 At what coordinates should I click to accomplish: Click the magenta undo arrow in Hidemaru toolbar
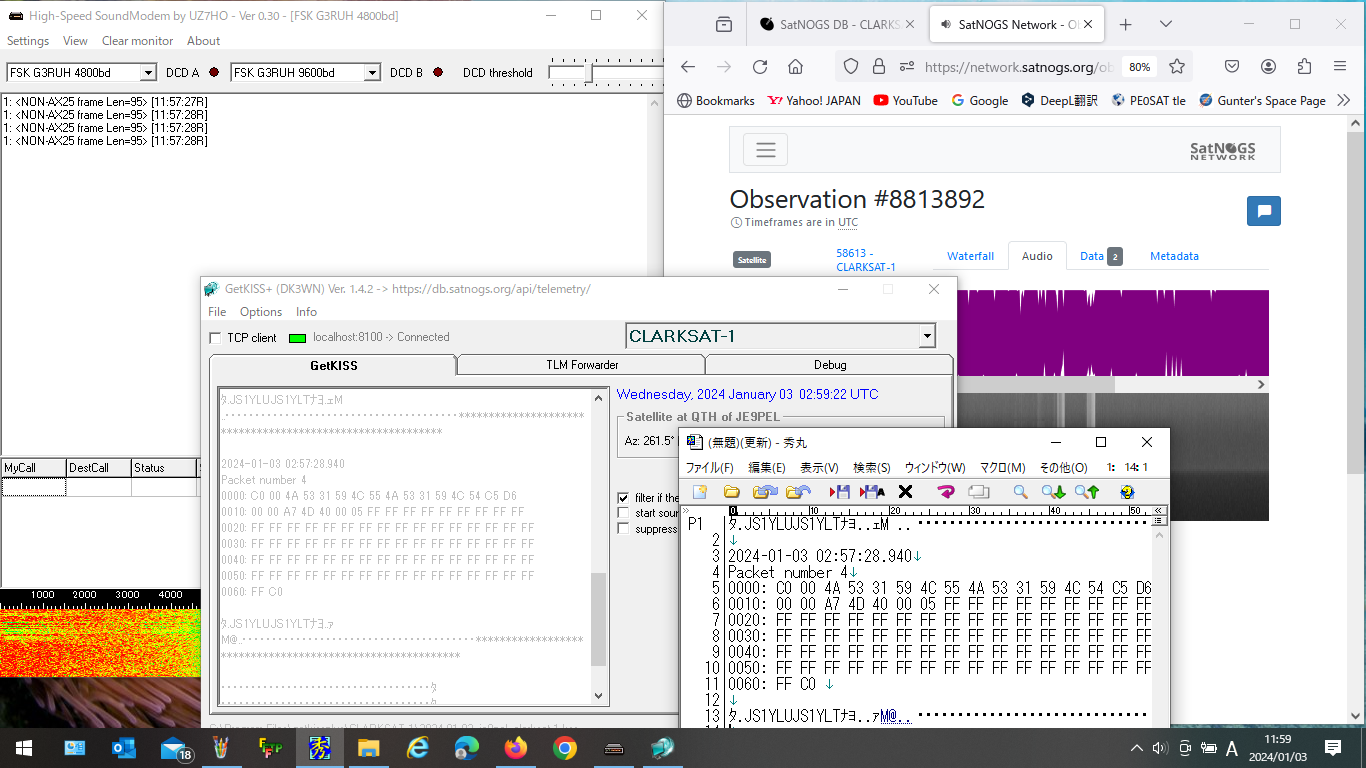[x=946, y=492]
